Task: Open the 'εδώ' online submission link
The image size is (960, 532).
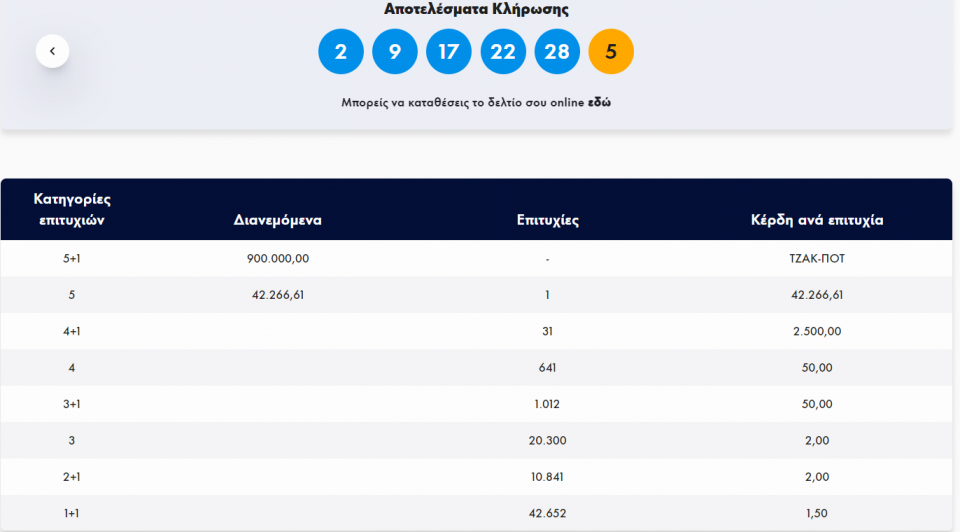Action: (599, 103)
